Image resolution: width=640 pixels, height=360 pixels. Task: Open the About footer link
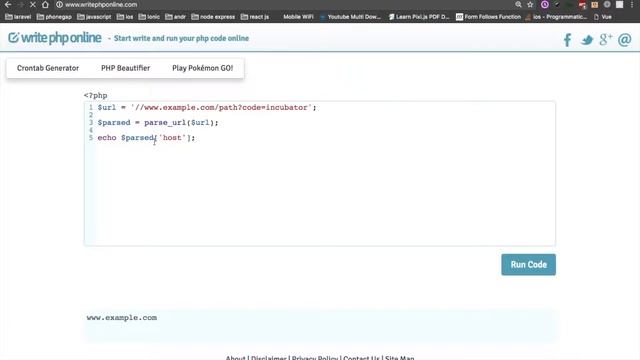pos(236,358)
